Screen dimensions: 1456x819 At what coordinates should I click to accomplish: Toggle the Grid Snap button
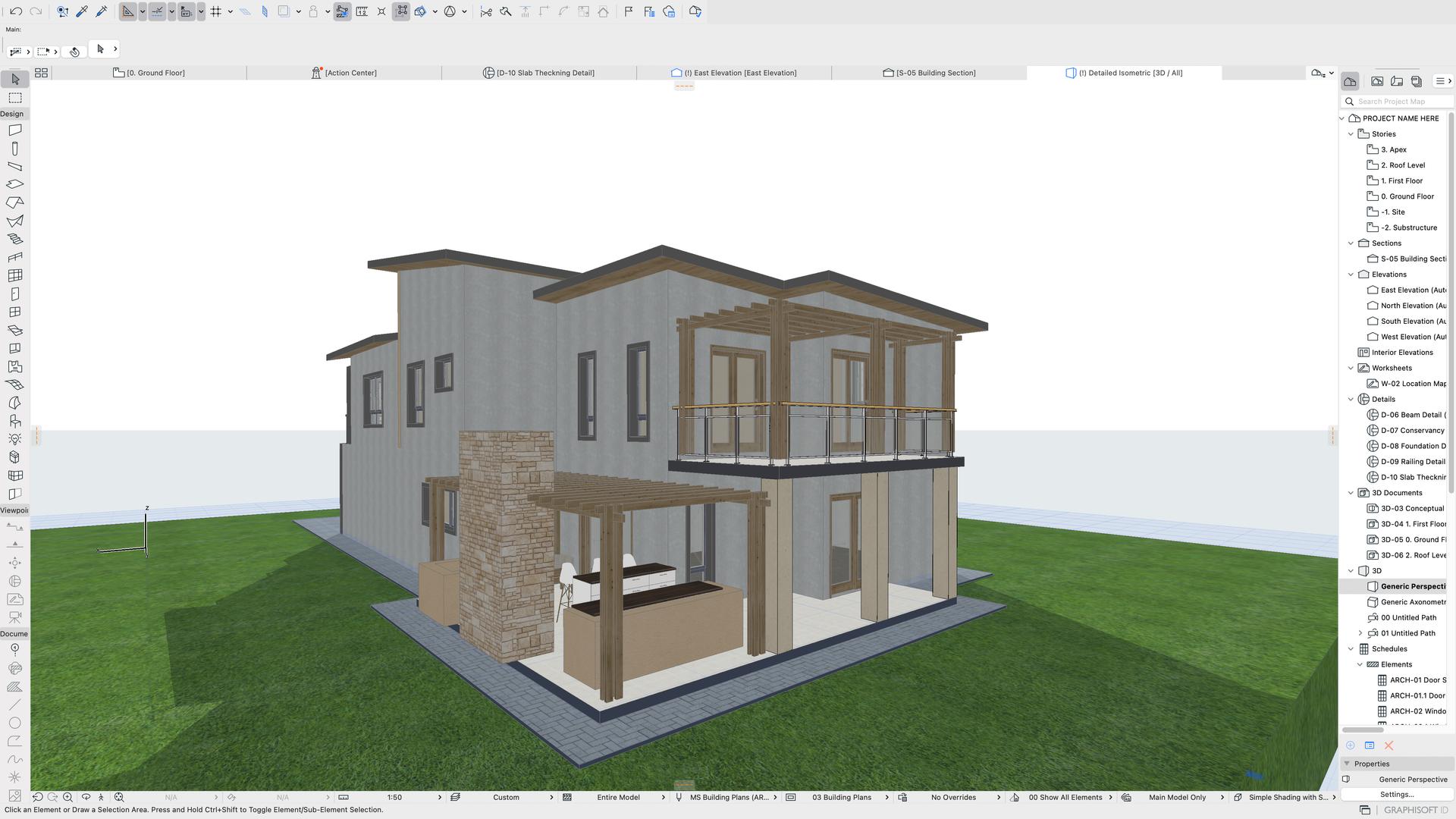[216, 11]
